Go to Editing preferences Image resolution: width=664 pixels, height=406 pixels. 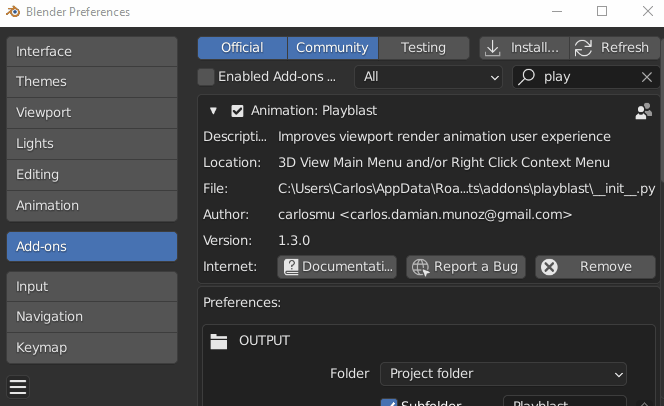pos(92,174)
